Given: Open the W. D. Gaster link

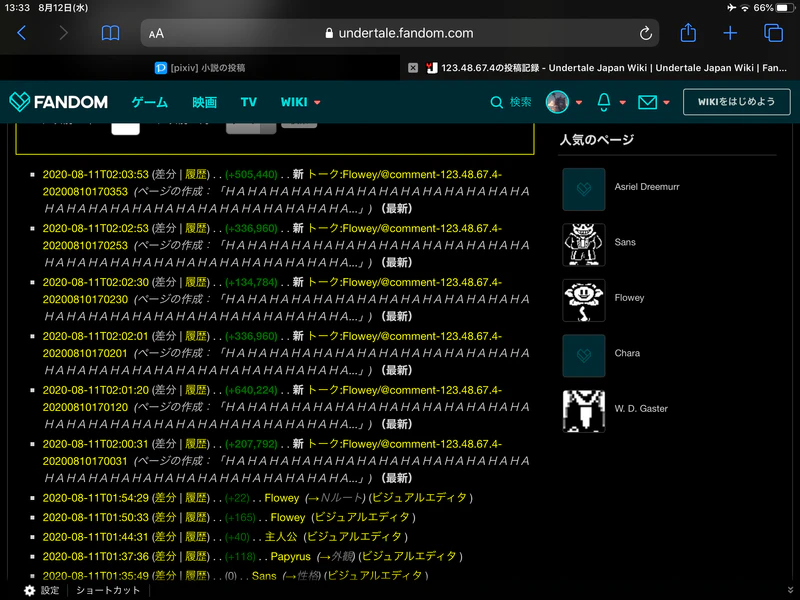Looking at the screenshot, I should tap(641, 409).
